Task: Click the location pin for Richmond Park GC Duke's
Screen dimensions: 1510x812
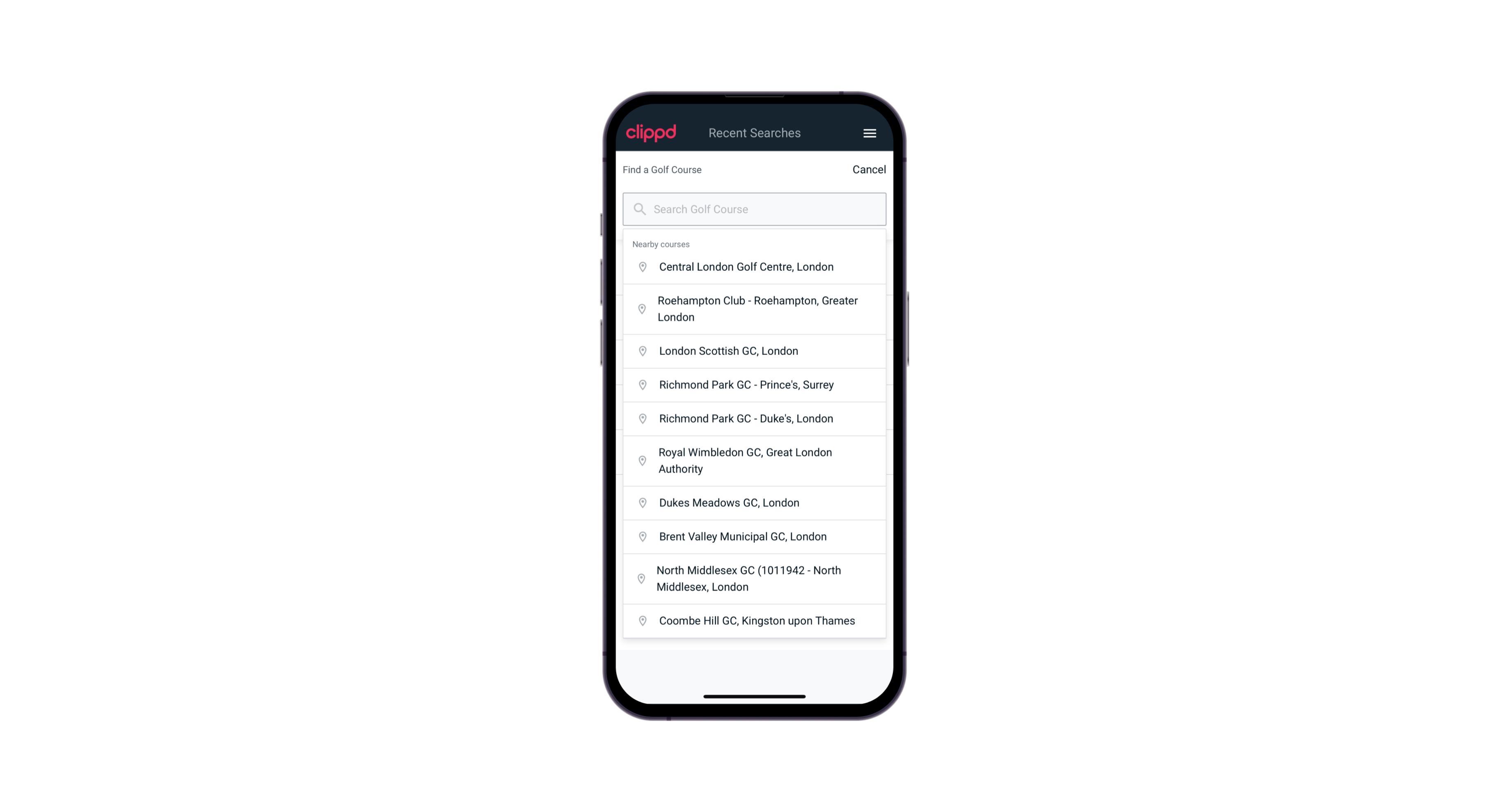Action: click(x=641, y=418)
